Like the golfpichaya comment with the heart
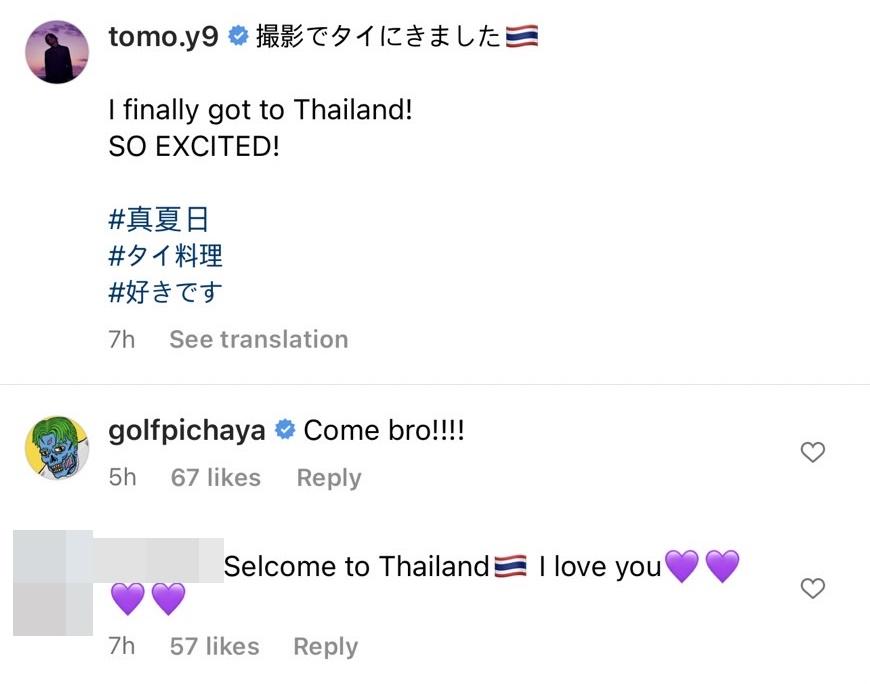Screen dimensions: 870x684 click(813, 453)
